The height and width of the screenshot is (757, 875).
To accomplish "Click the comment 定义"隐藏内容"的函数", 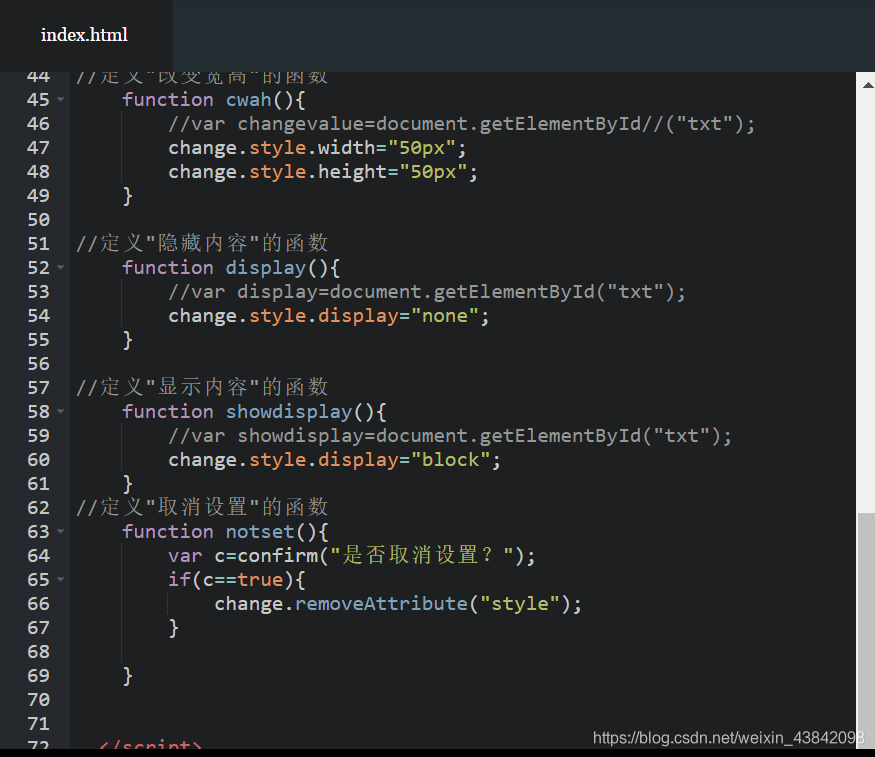I will pyautogui.click(x=202, y=243).
